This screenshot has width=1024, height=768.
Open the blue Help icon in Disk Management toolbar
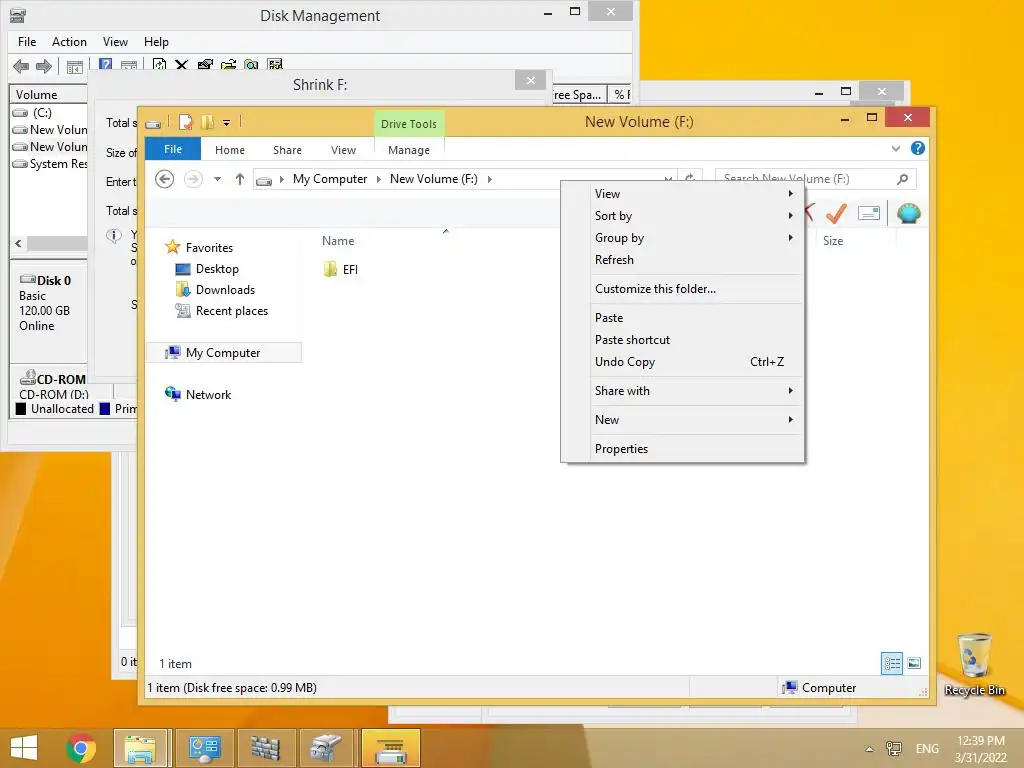pyautogui.click(x=105, y=65)
